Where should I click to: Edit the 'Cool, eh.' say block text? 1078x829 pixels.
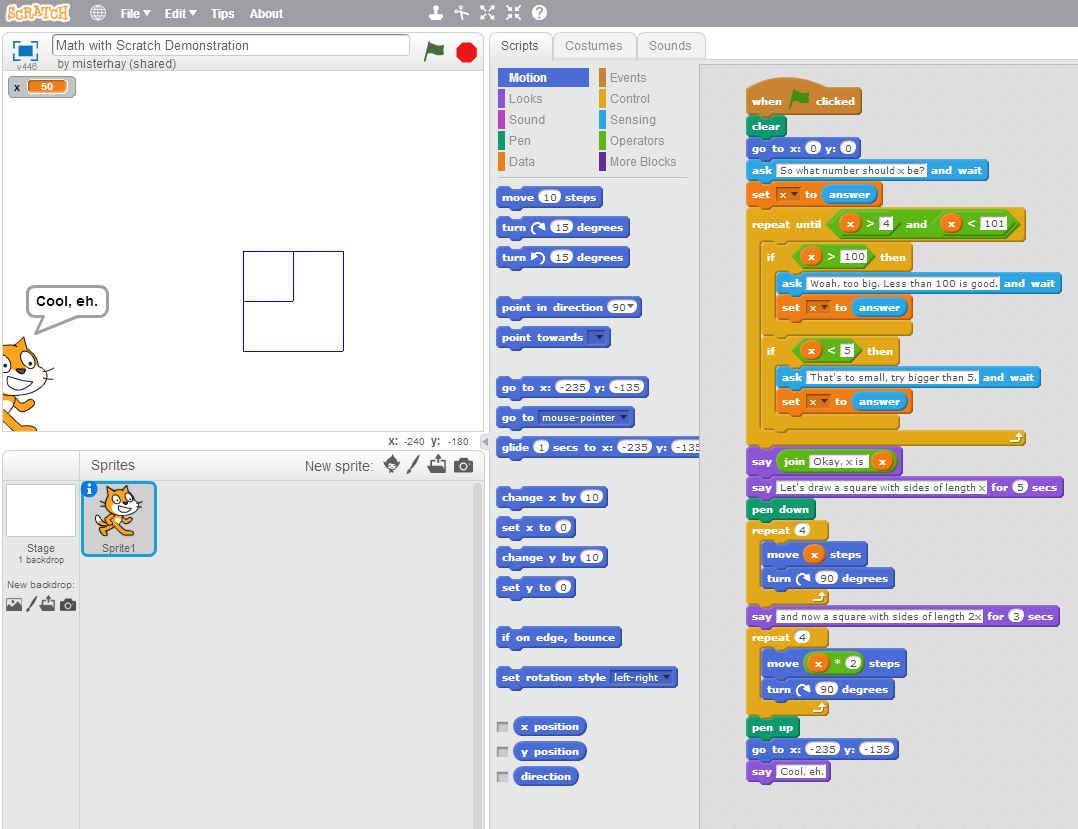pos(801,771)
